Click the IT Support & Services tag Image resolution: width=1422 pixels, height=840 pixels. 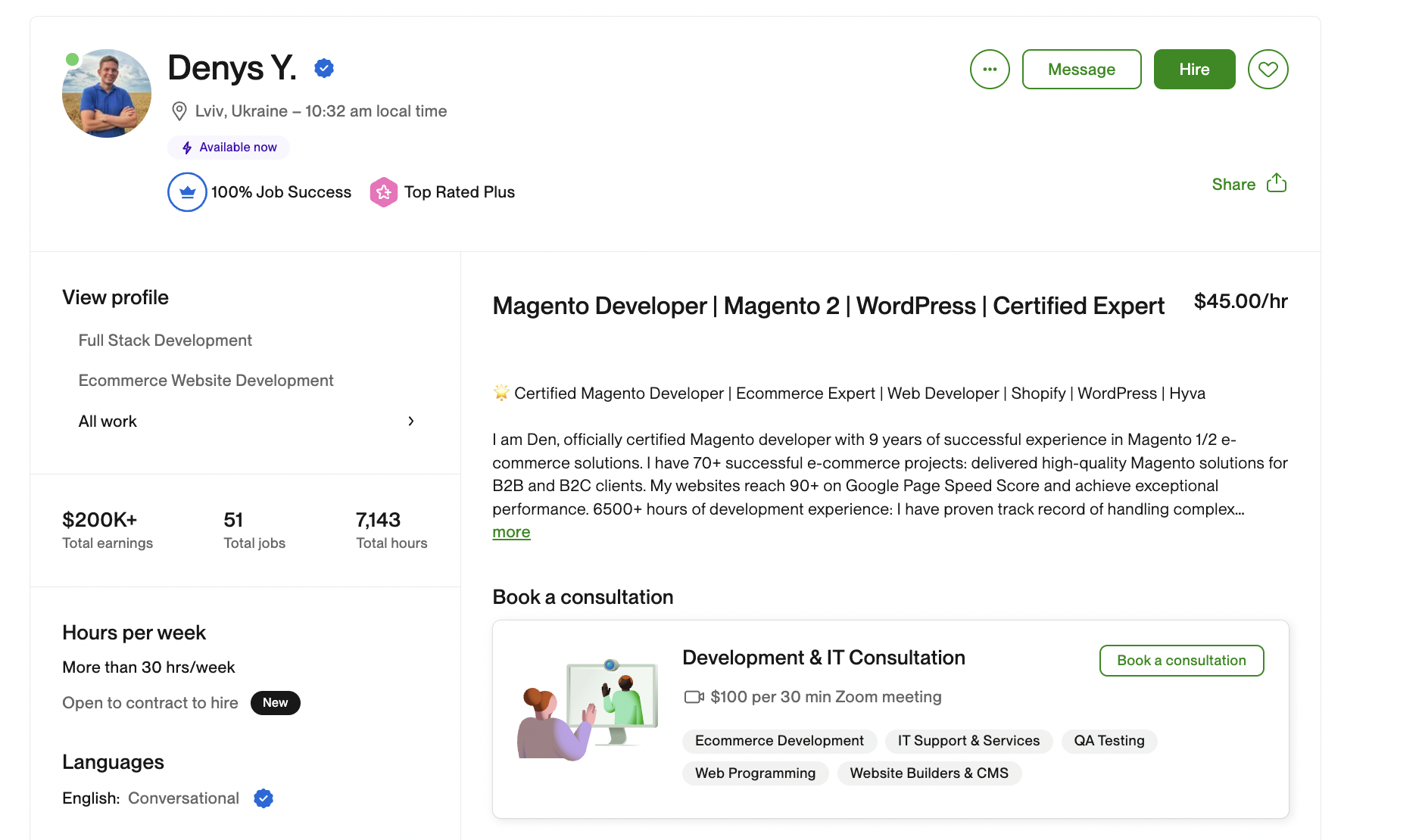[968, 741]
